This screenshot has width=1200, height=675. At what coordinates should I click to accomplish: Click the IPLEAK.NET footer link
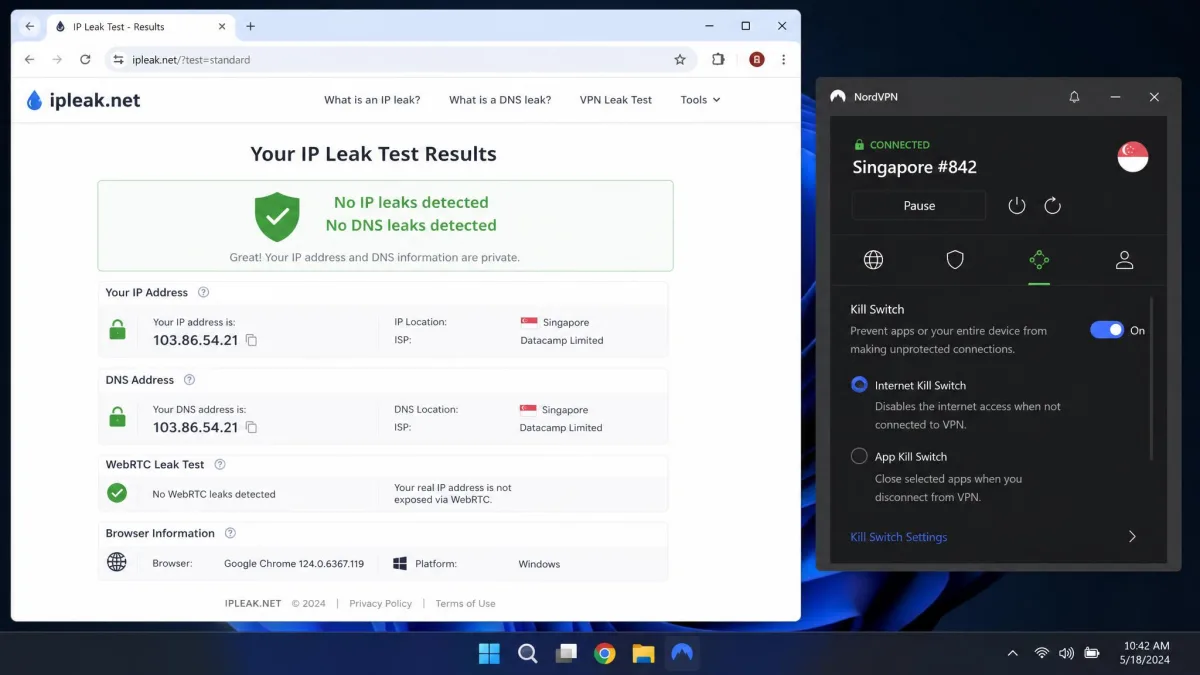click(x=253, y=604)
